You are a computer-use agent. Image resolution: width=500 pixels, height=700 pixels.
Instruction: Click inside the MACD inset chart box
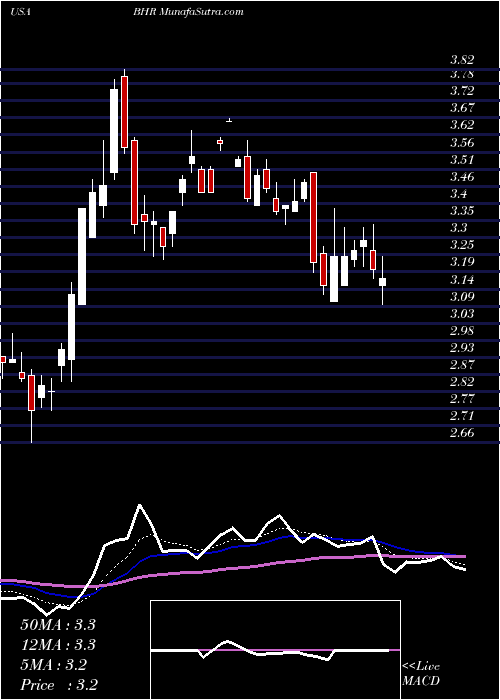pyautogui.click(x=275, y=650)
